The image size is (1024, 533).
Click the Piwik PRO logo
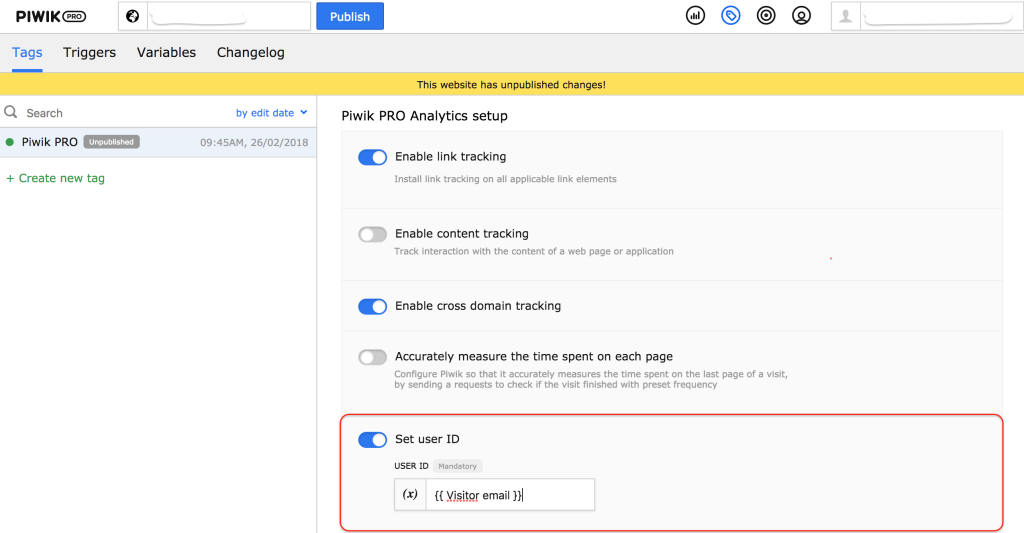[x=50, y=16]
